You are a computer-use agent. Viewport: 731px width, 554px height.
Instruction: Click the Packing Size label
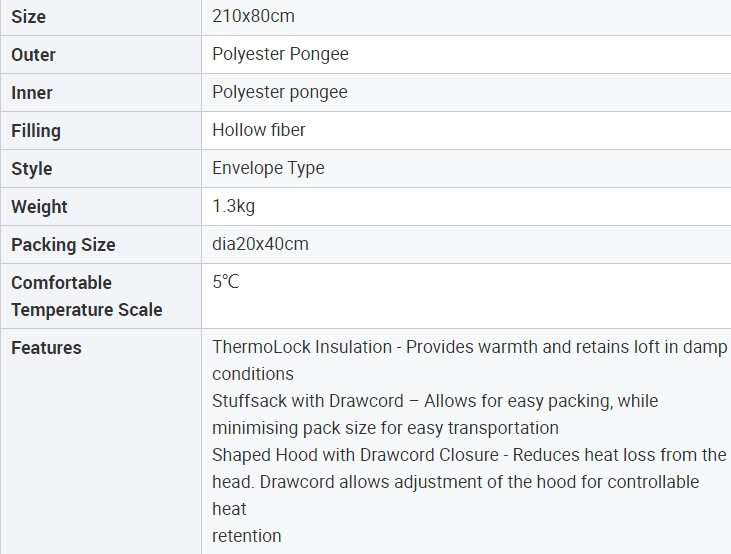(63, 245)
